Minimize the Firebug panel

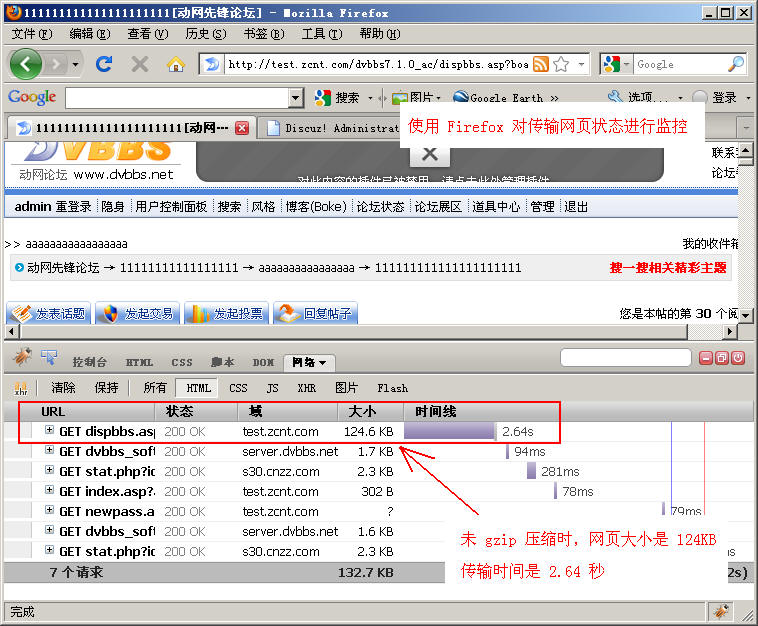click(x=706, y=358)
